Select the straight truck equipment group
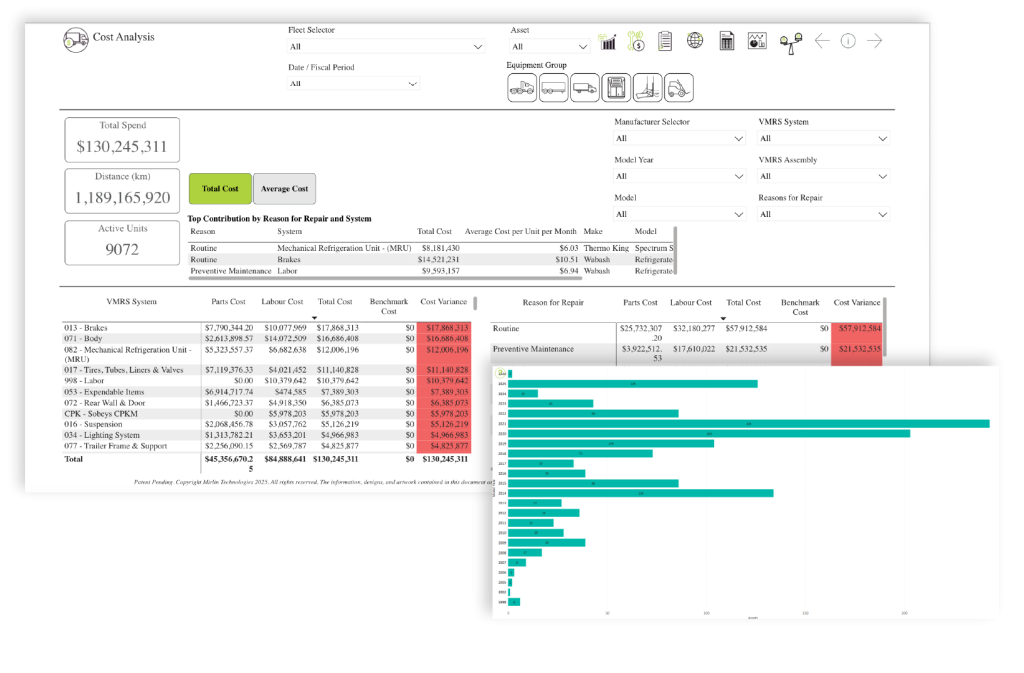Image resolution: width=1024 pixels, height=673 pixels. (585, 88)
